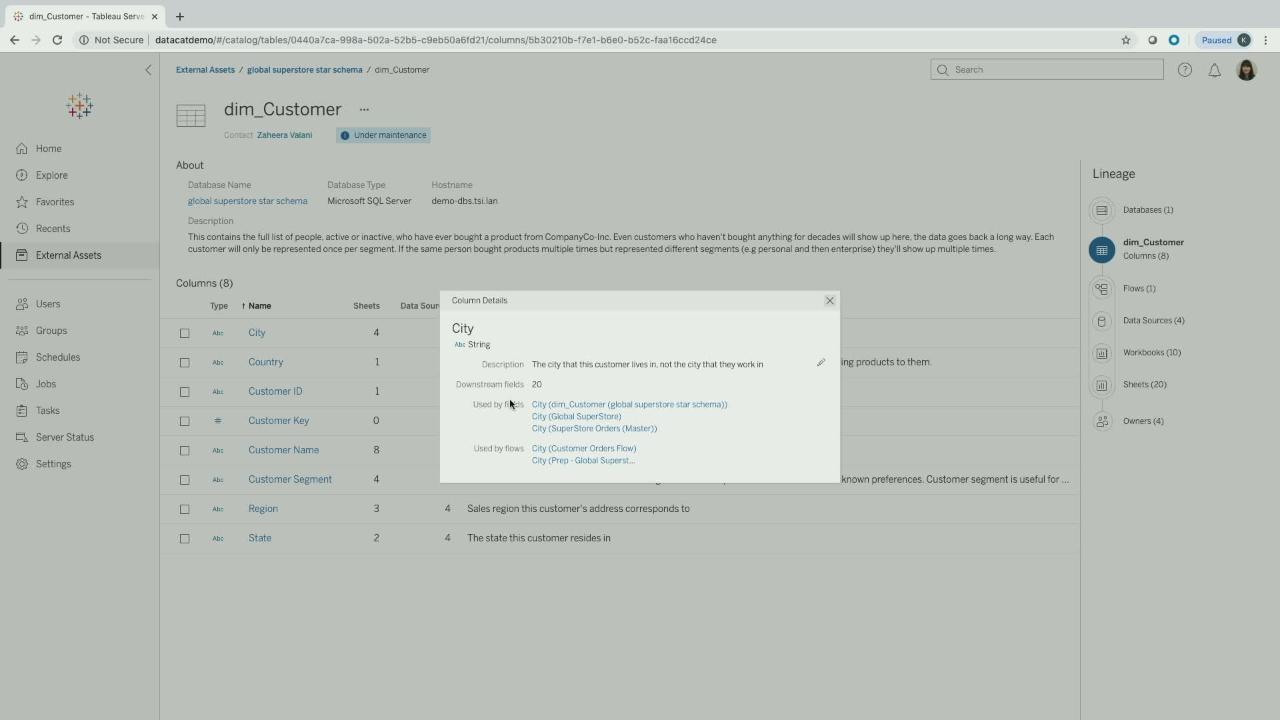This screenshot has height=720, width=1280.
Task: Open Recents in the sidebar
Action: pos(53,228)
